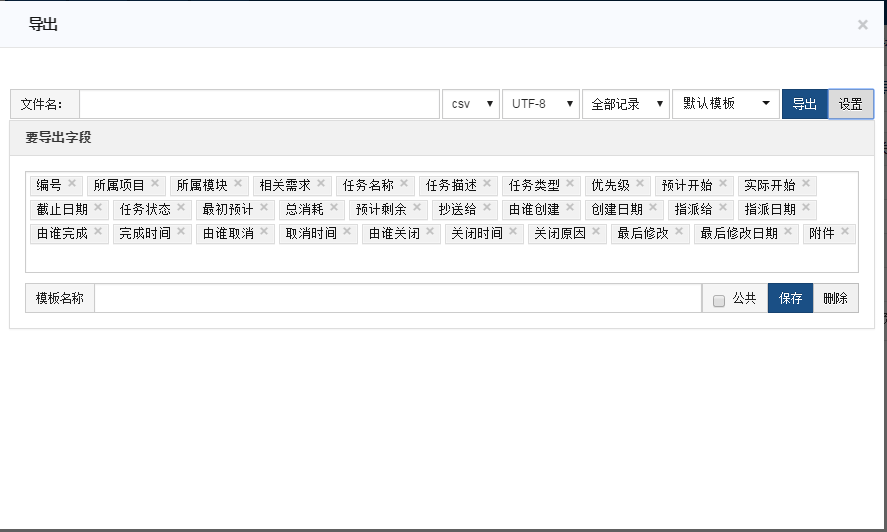Remove the 总消耗 field tag
887x532 pixels.
point(334,207)
